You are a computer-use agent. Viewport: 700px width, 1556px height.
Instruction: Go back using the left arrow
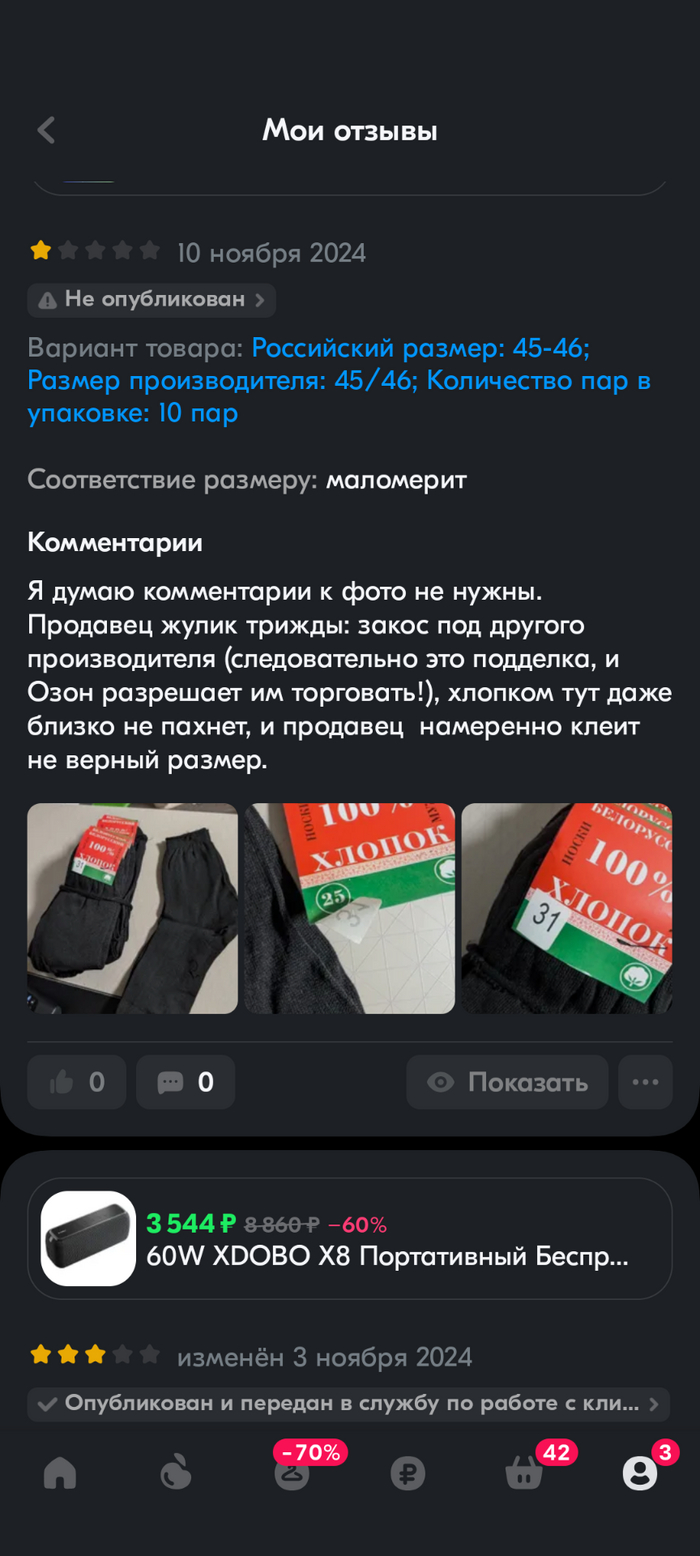tap(46, 130)
